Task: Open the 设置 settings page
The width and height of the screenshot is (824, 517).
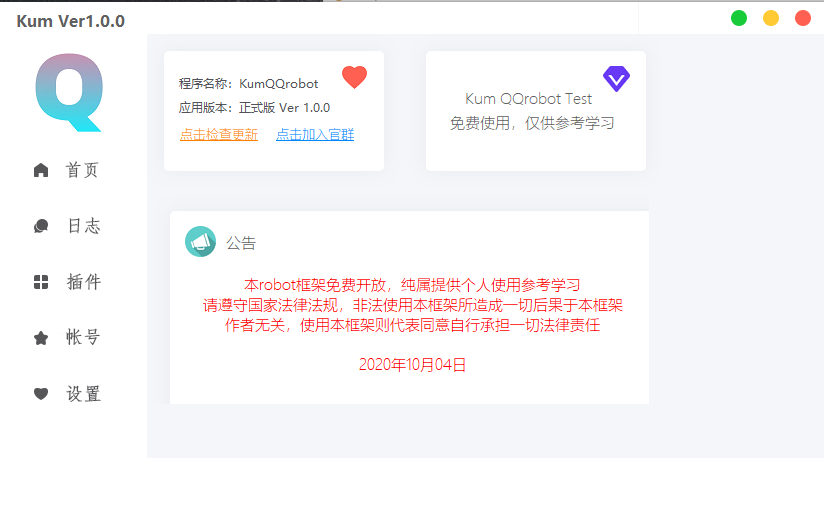Action: coord(83,394)
